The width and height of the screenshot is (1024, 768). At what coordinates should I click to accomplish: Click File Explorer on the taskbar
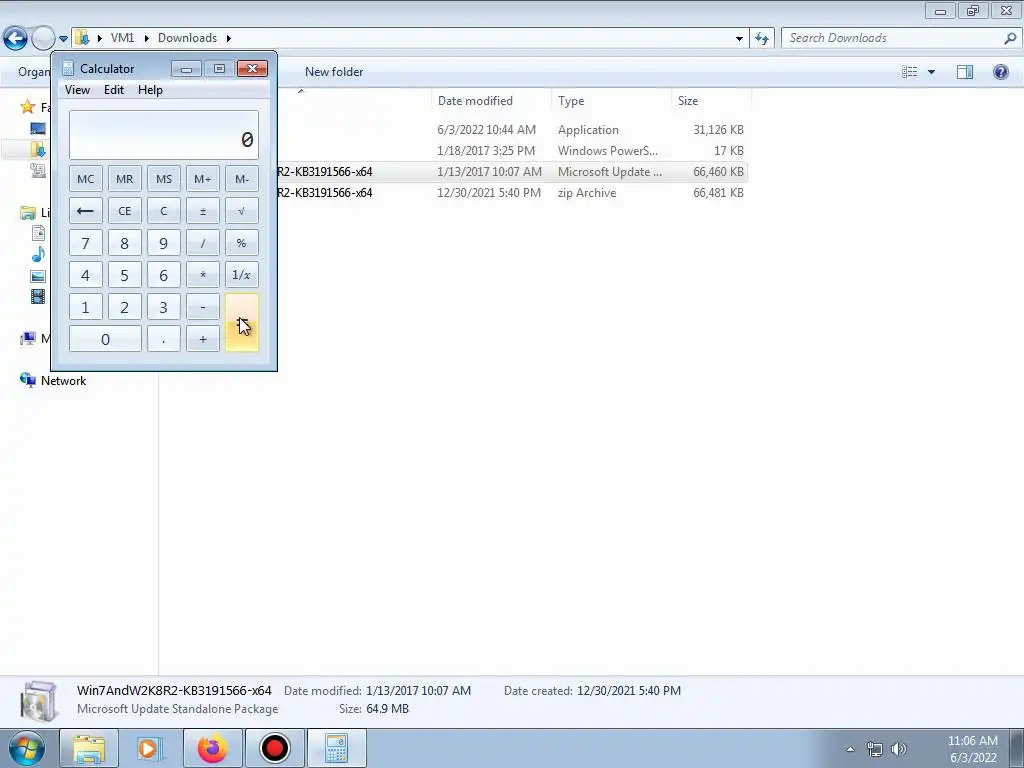89,748
